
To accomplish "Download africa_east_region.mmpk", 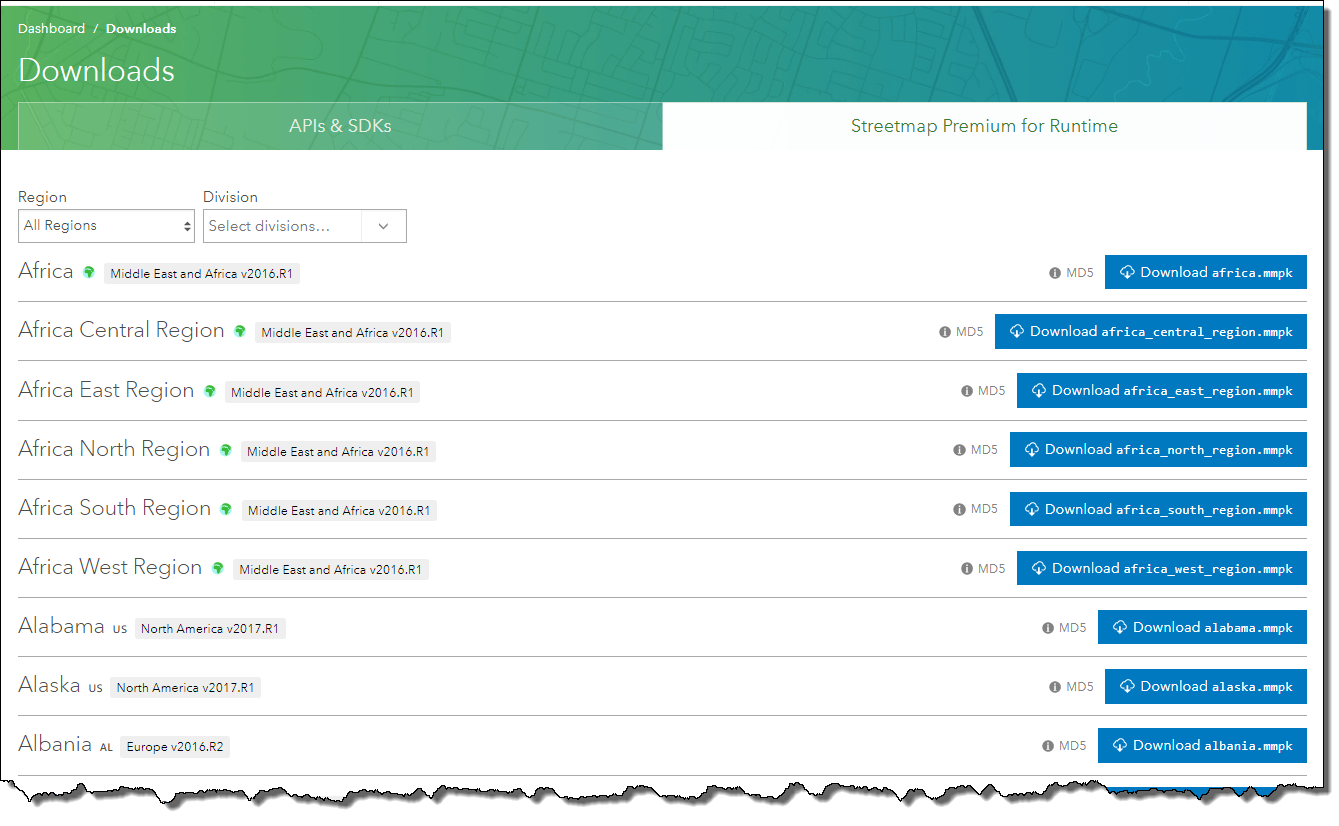I will pos(1161,390).
